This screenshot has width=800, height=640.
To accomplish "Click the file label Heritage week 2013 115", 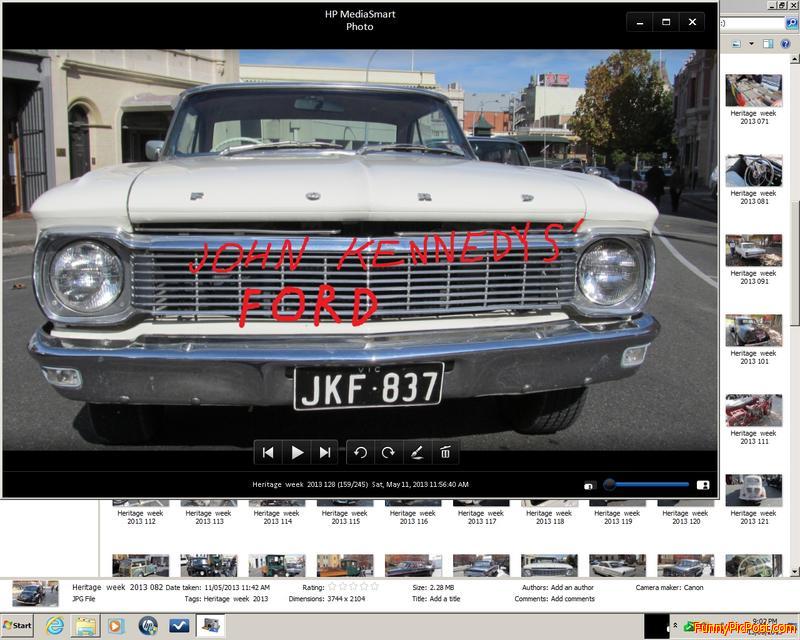I will tap(345, 517).
